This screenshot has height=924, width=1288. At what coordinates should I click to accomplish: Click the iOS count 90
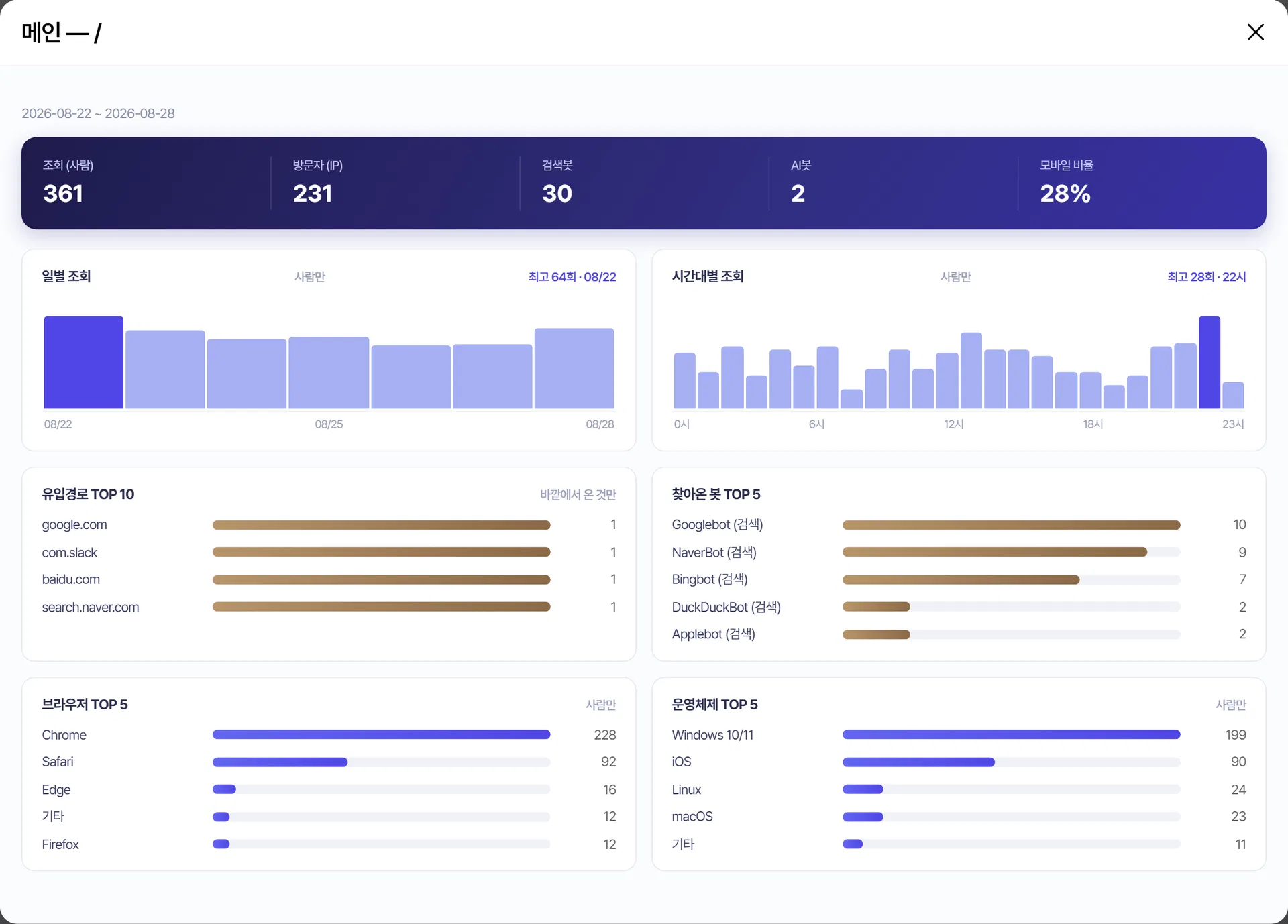(1238, 762)
